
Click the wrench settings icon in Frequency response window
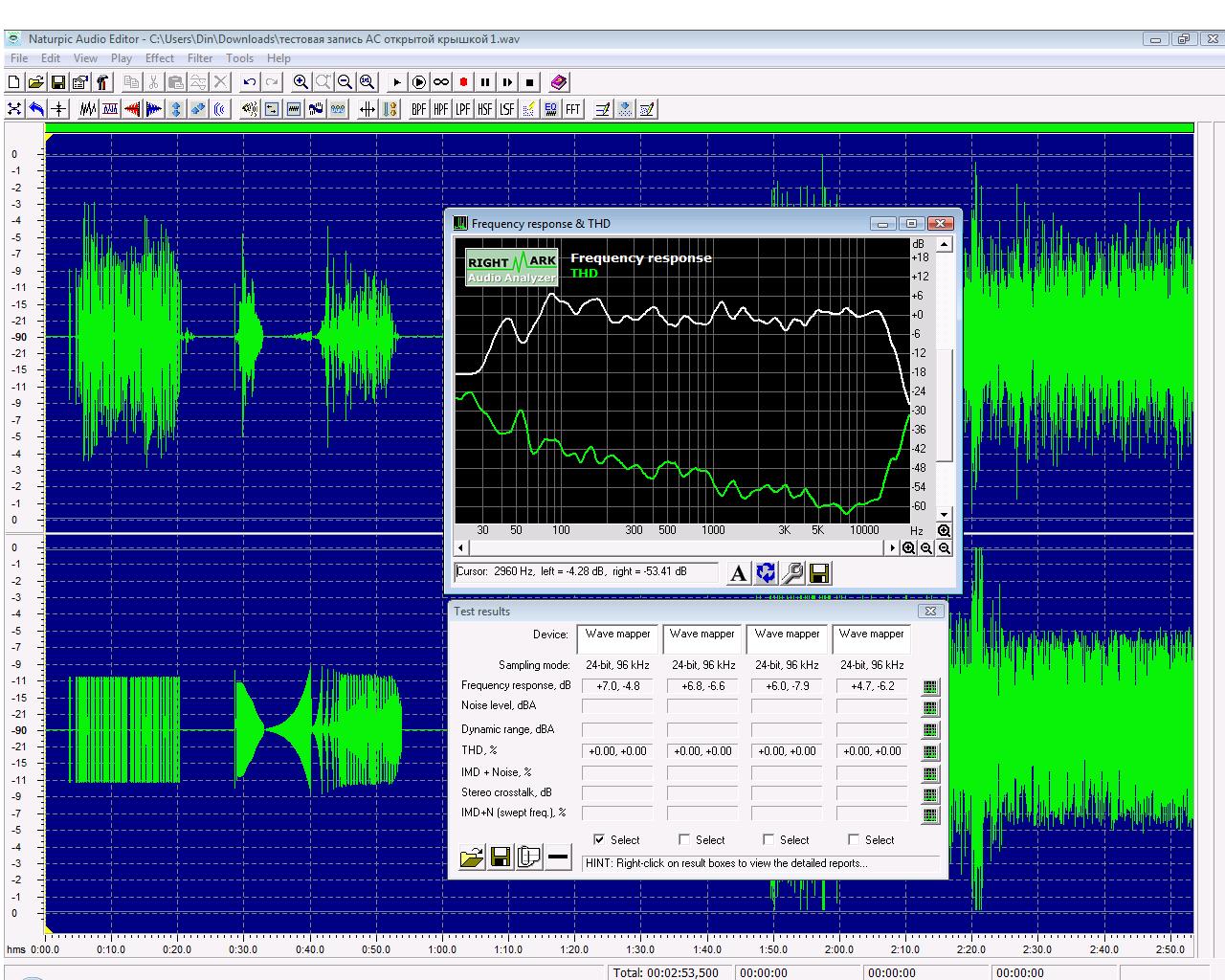pyautogui.click(x=792, y=573)
